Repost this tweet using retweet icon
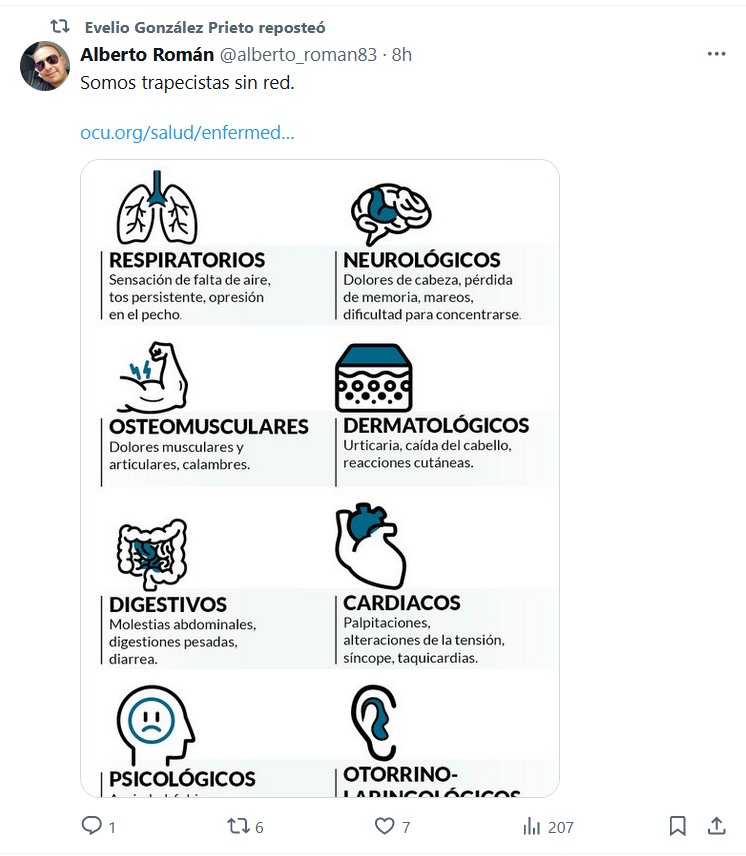The height and width of the screenshot is (856, 746). point(238,826)
